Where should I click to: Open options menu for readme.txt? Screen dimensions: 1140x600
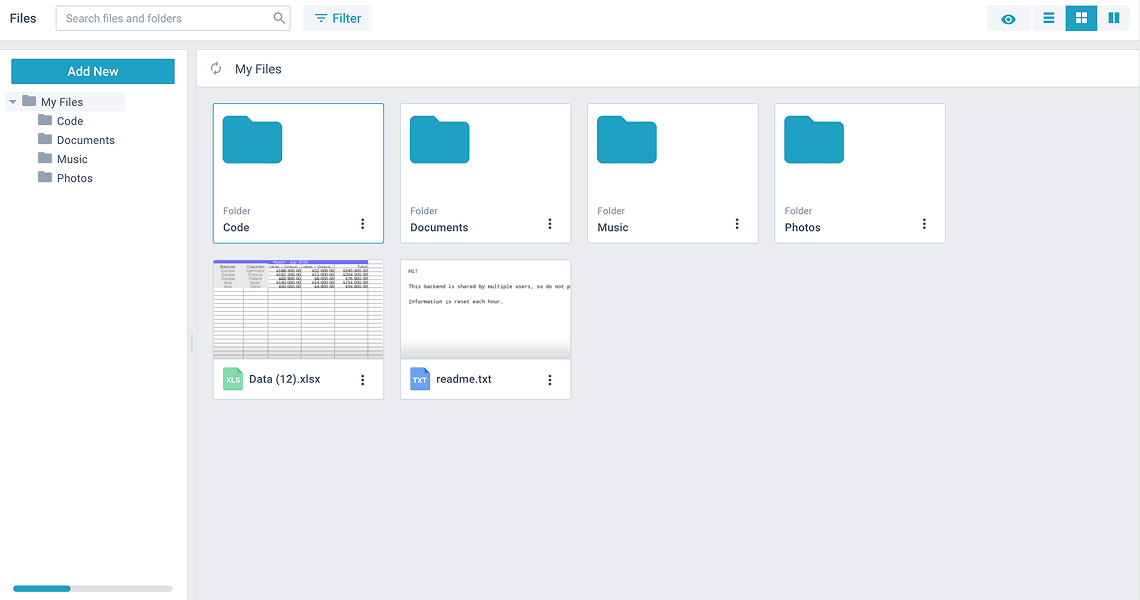(x=550, y=380)
